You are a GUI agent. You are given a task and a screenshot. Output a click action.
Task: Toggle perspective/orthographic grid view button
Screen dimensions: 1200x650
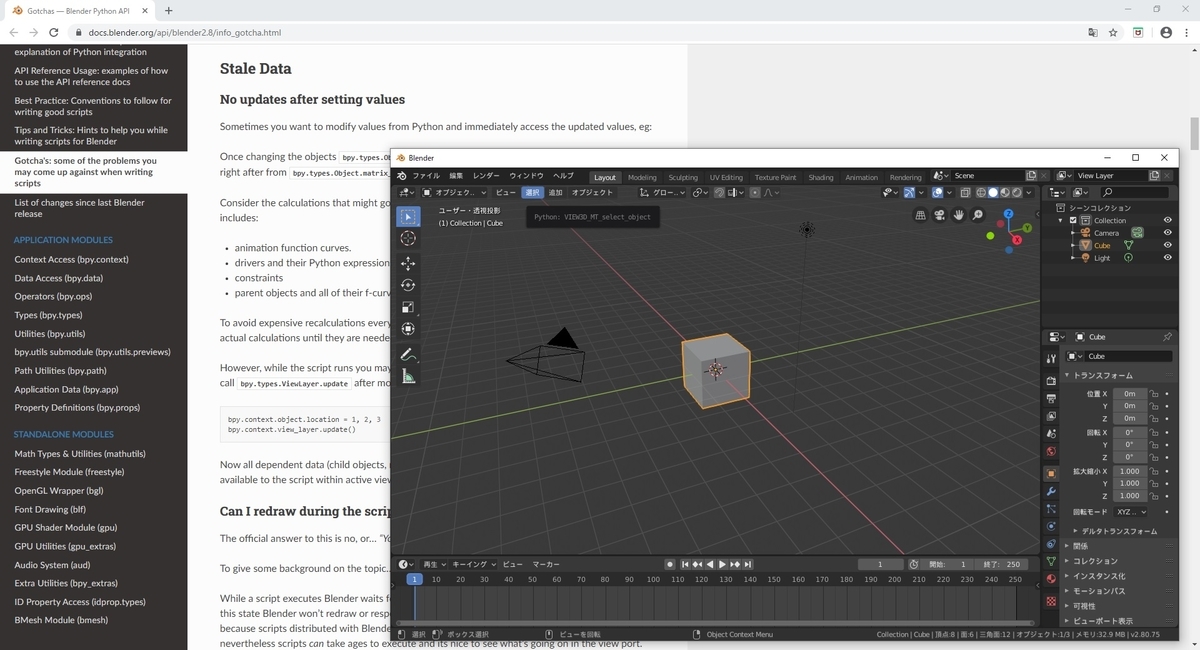[921, 215]
